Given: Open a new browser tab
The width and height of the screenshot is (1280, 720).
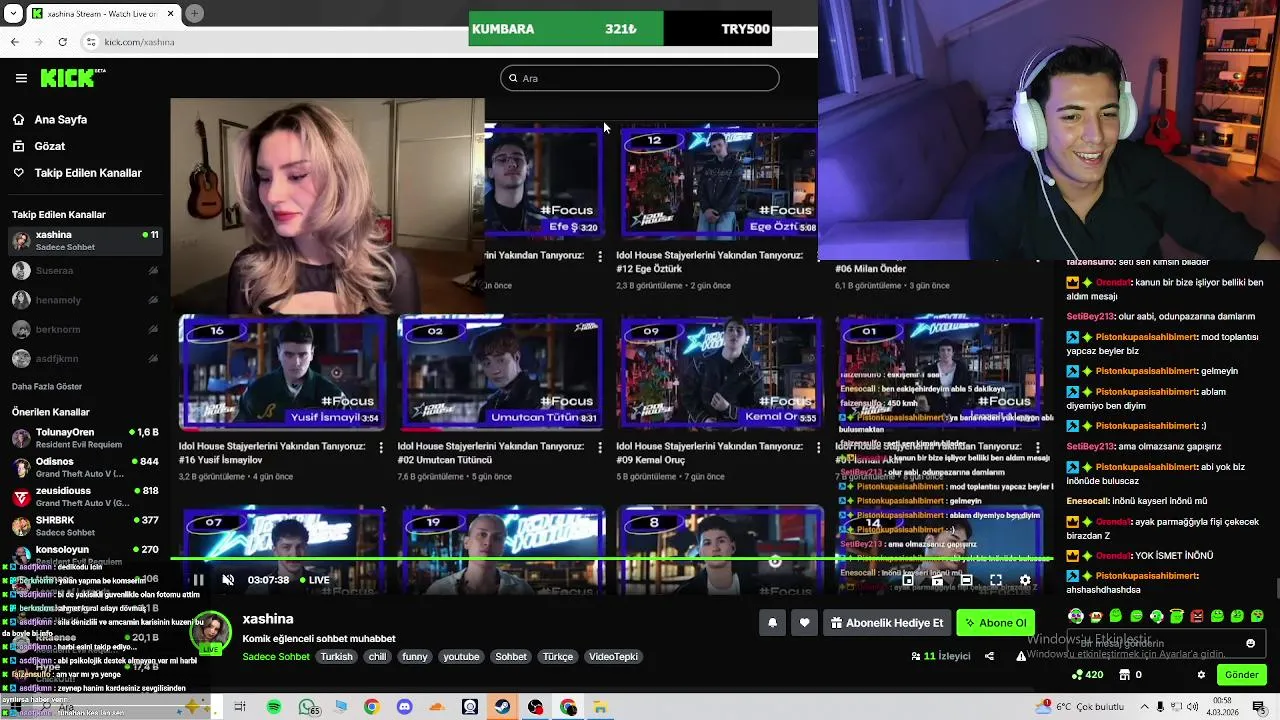Looking at the screenshot, I should coord(194,13).
